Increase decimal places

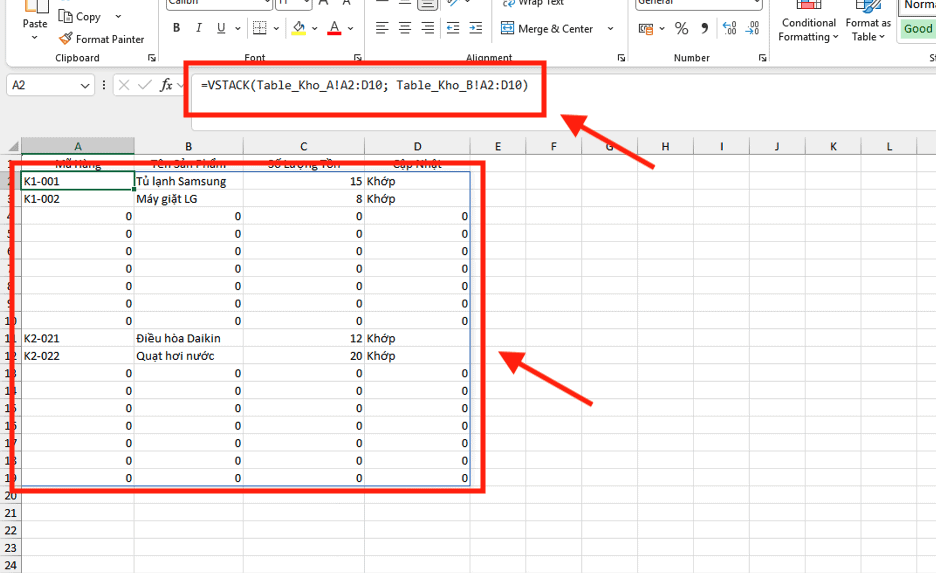click(729, 29)
